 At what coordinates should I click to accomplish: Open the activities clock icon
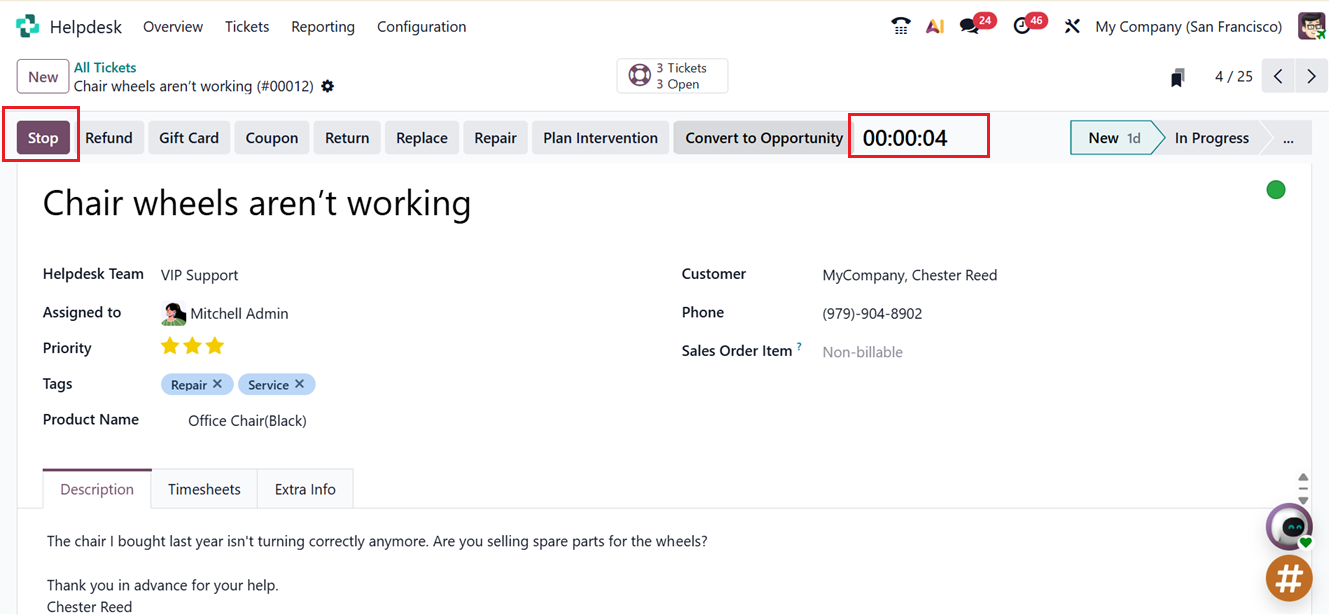point(1022,27)
